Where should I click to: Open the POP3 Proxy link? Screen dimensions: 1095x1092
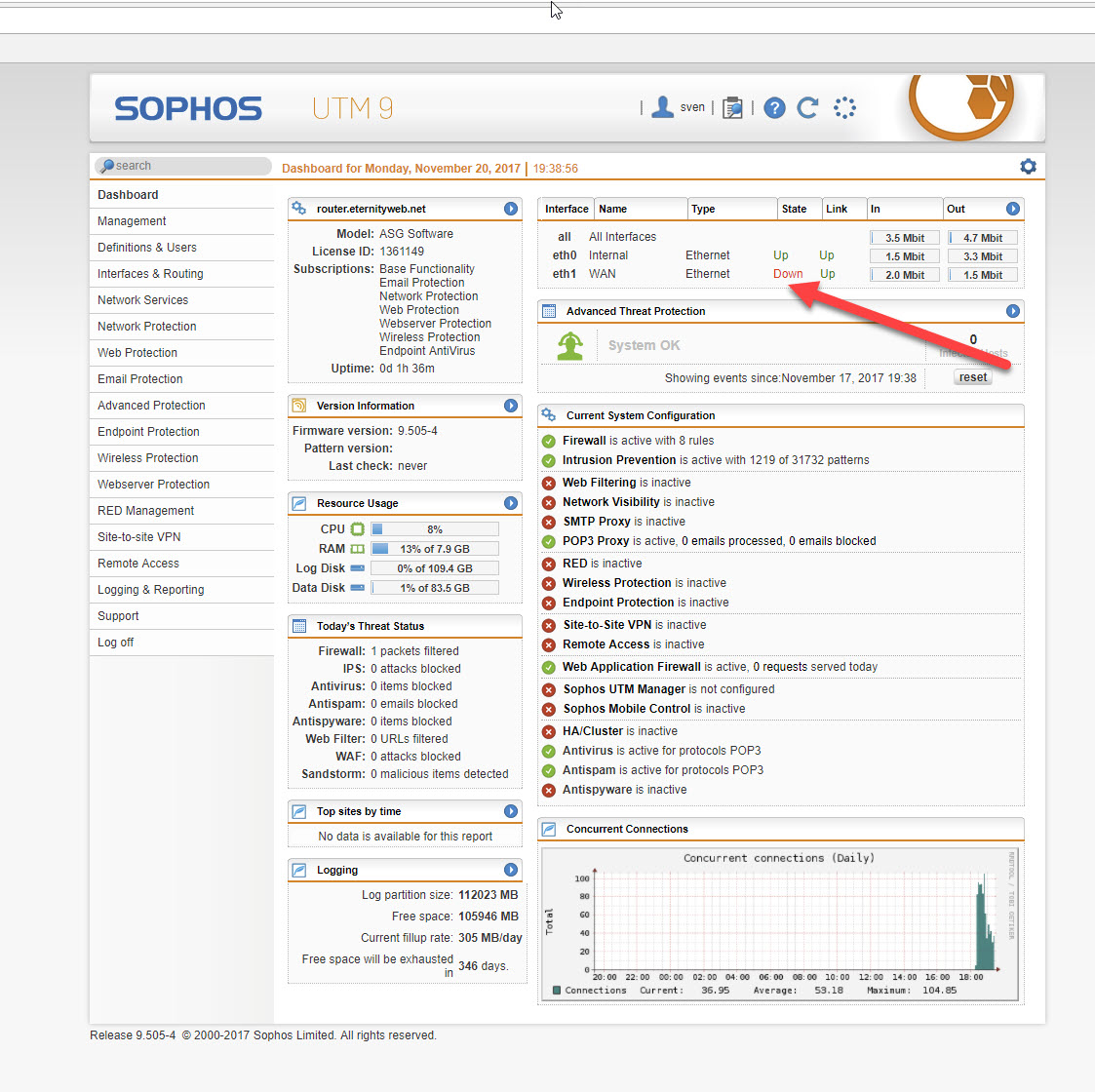tap(596, 541)
